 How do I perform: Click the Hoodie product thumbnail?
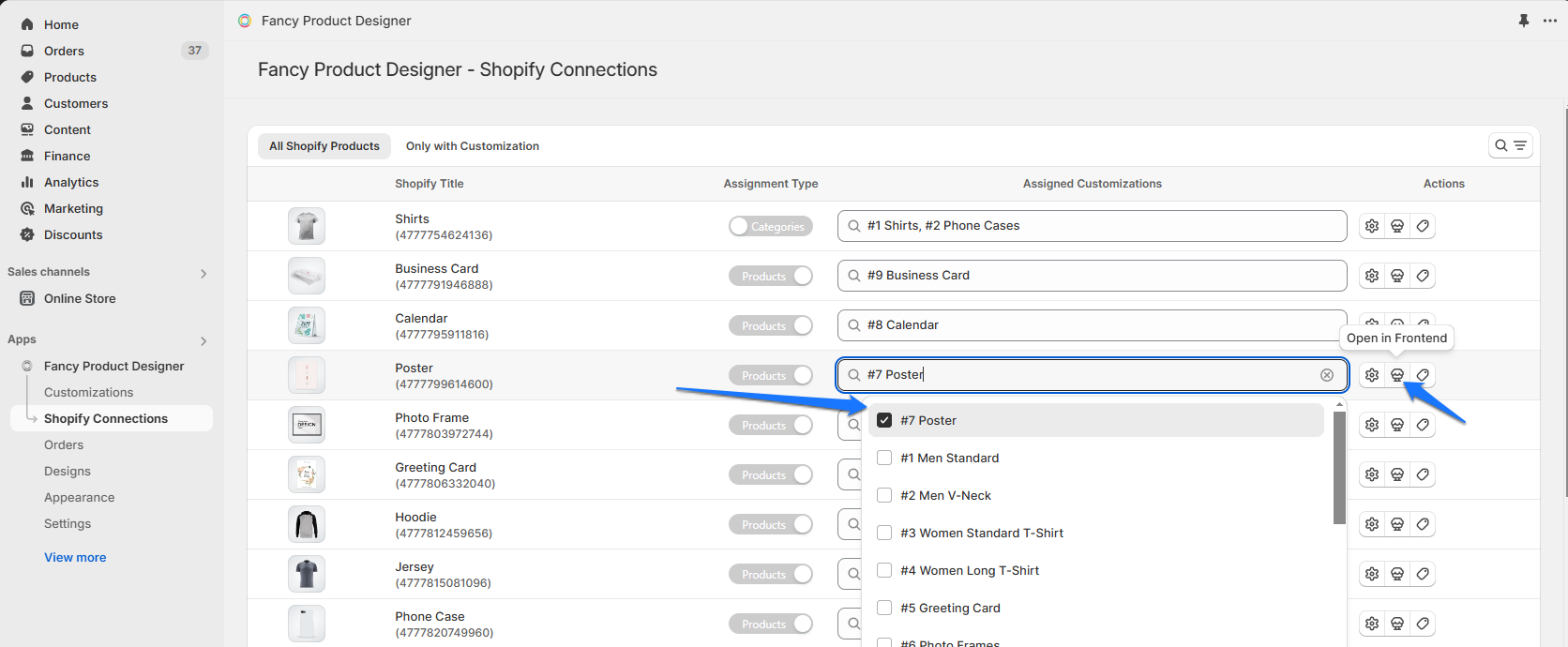(307, 524)
